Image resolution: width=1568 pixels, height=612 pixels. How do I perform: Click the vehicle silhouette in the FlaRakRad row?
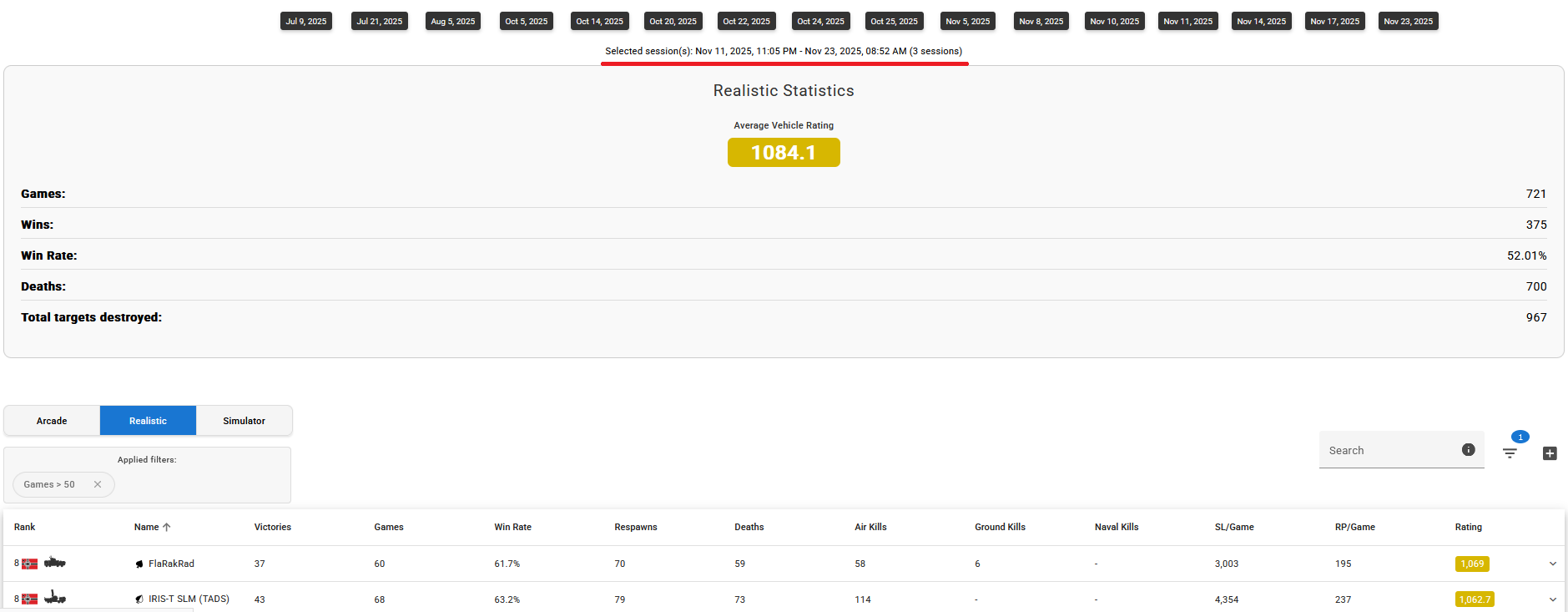(x=55, y=563)
